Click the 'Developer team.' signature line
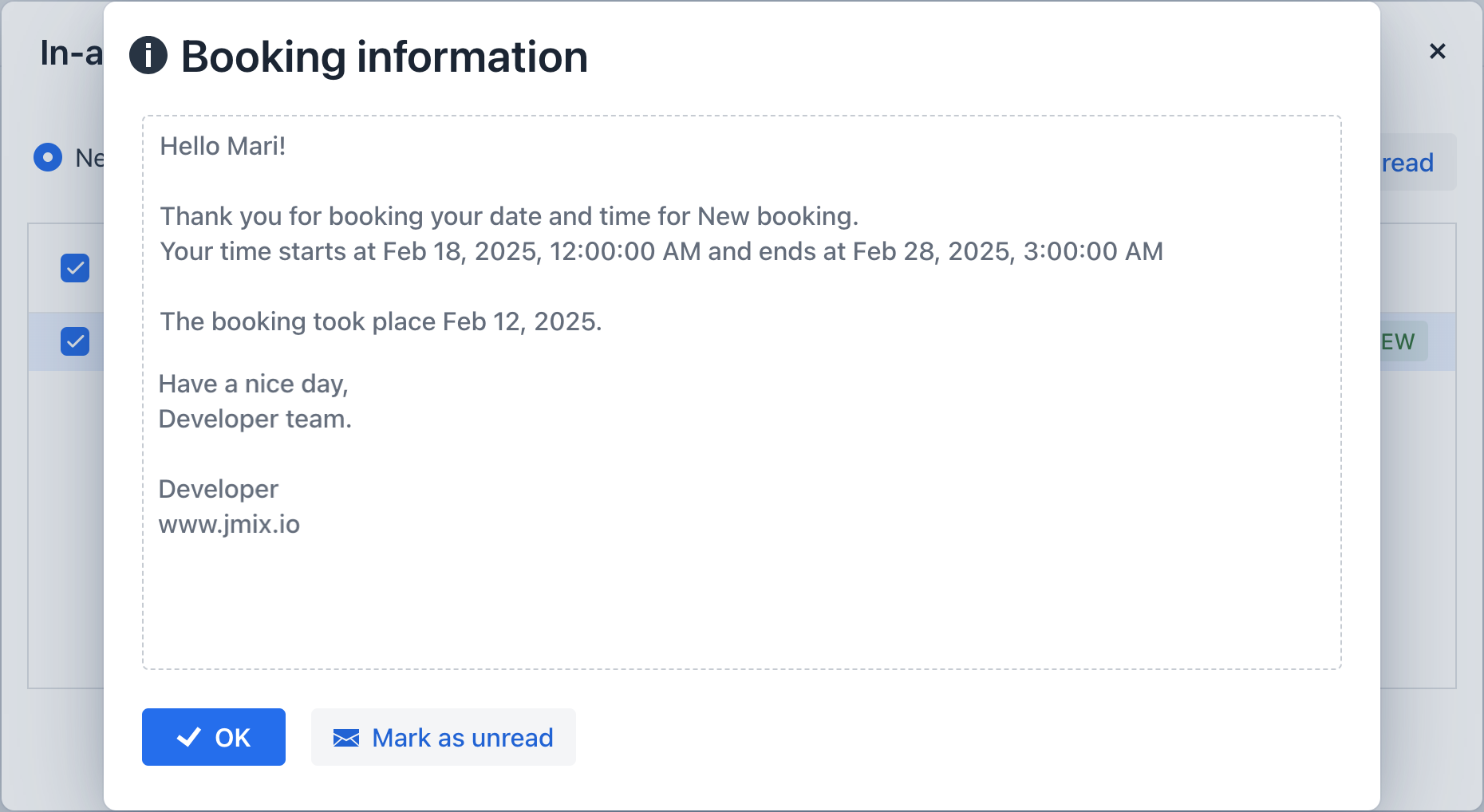Screen dimensions: 1484x812 255,419
